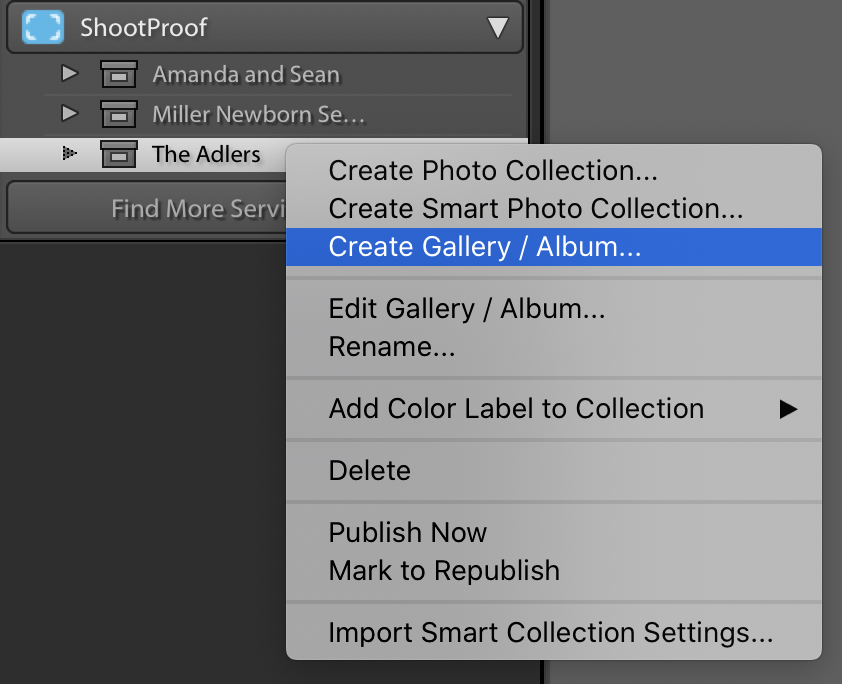This screenshot has height=684, width=842.
Task: Choose Create Photo Collection… from menu
Action: (x=554, y=171)
